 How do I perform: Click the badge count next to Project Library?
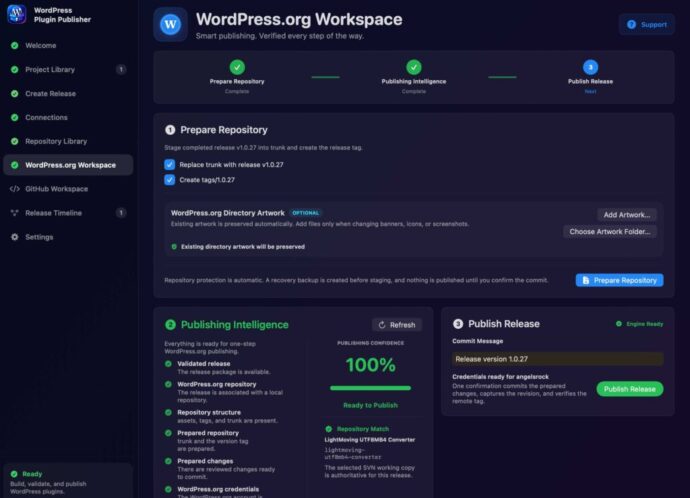(x=121, y=70)
